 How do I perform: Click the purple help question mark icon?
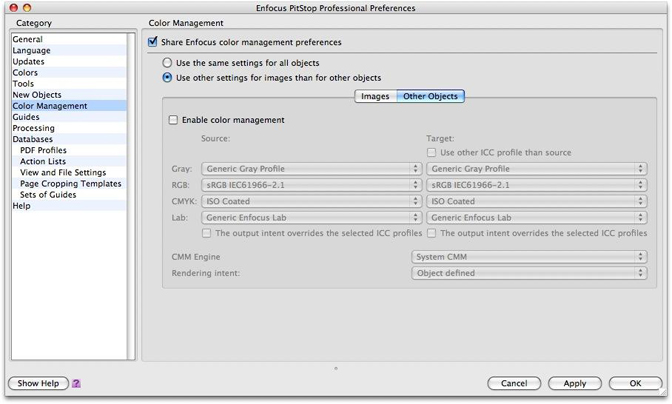(x=76, y=383)
